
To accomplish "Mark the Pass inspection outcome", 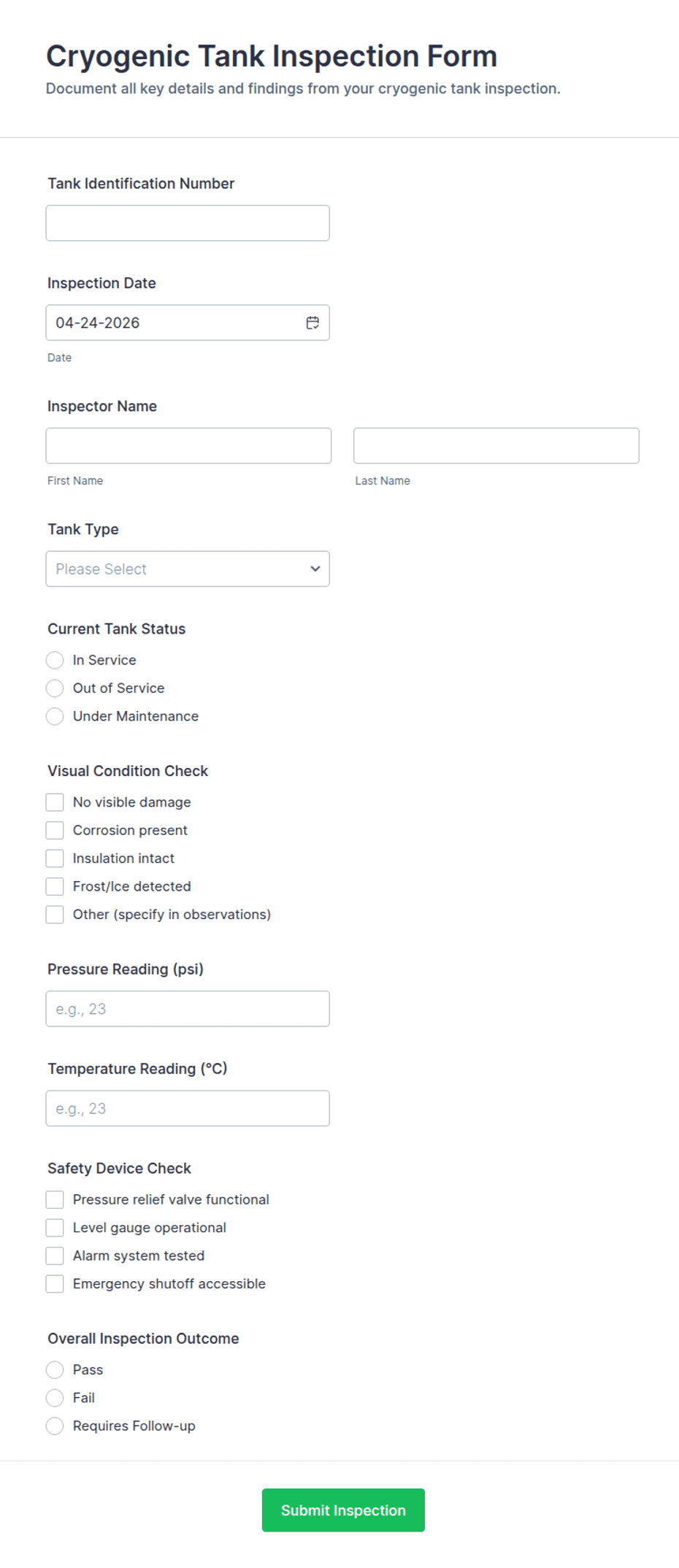I will pos(55,1369).
